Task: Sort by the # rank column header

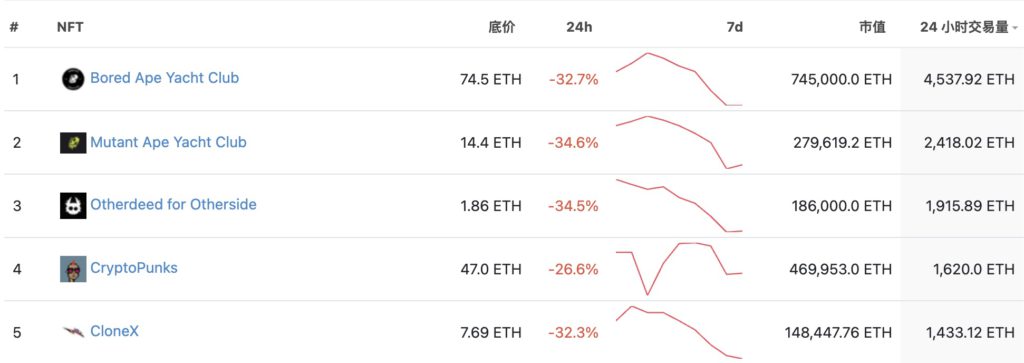Action: pyautogui.click(x=14, y=27)
